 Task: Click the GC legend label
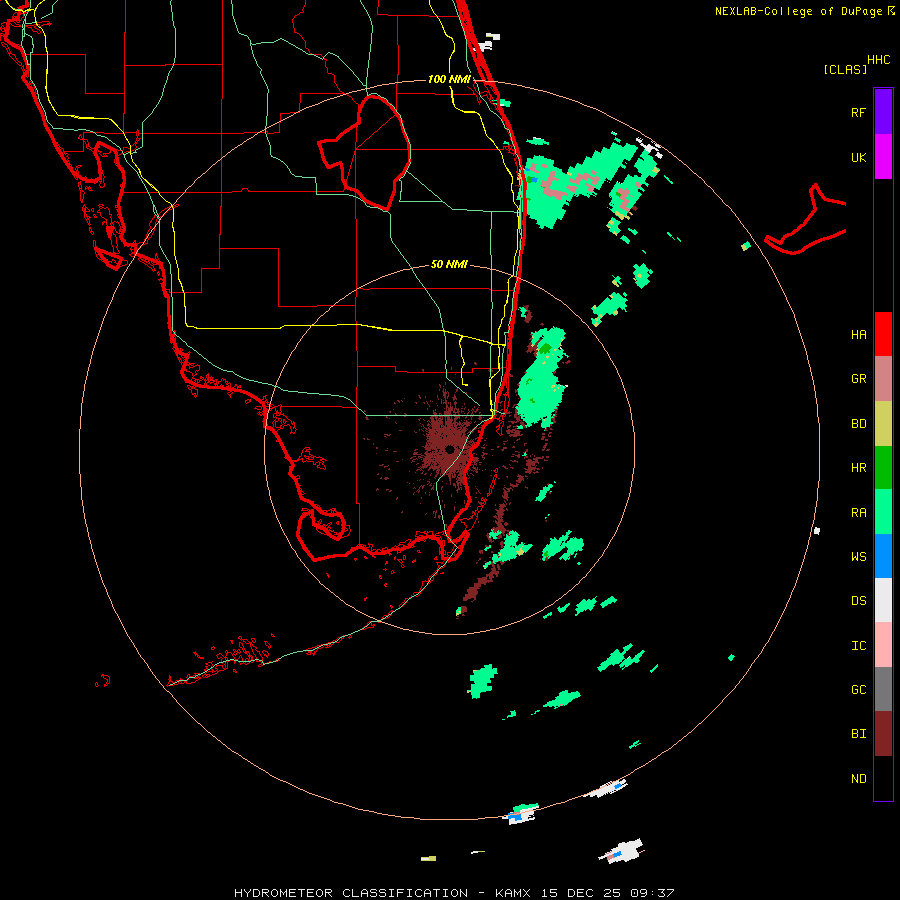(x=858, y=689)
